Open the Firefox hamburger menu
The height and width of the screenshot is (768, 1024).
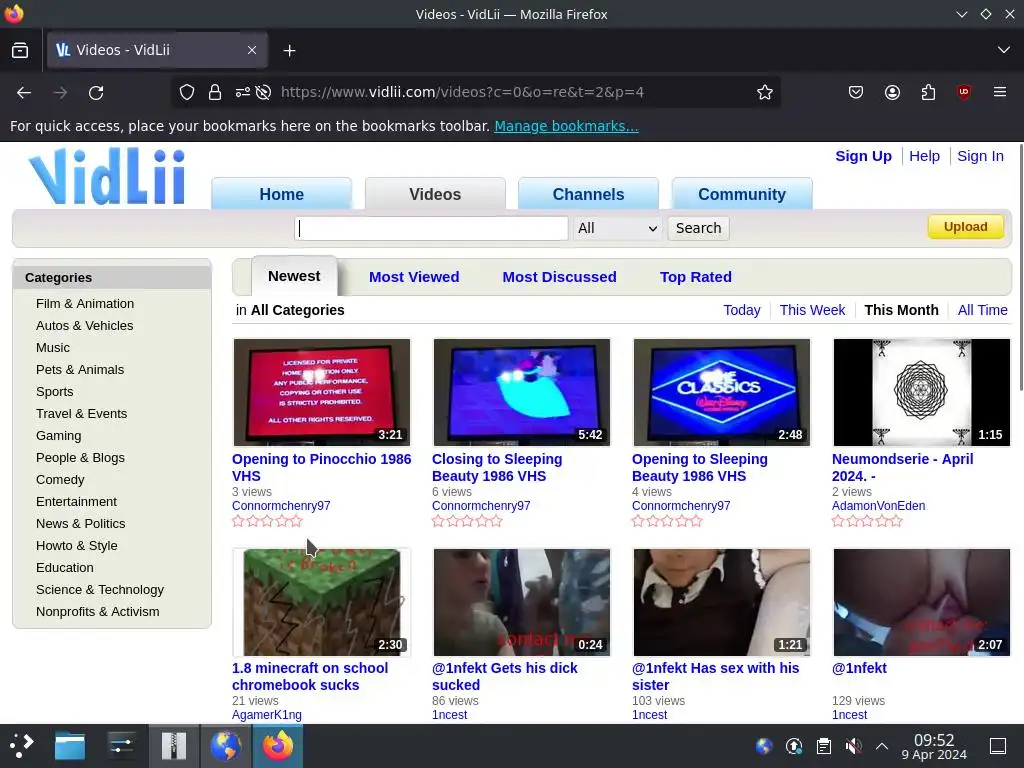point(1000,92)
